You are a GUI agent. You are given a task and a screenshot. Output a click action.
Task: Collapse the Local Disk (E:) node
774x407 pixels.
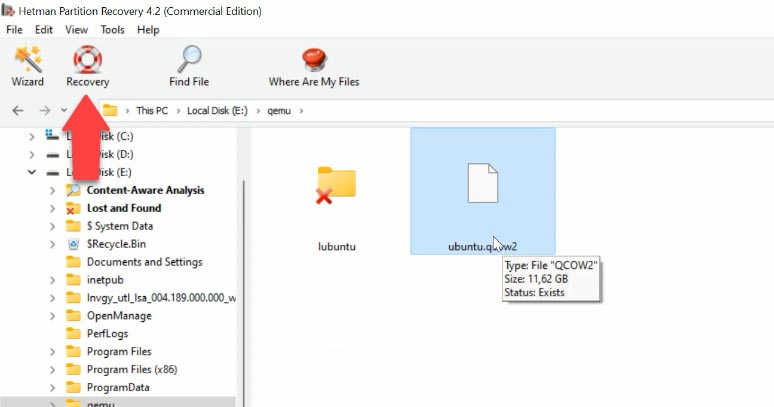coord(32,172)
